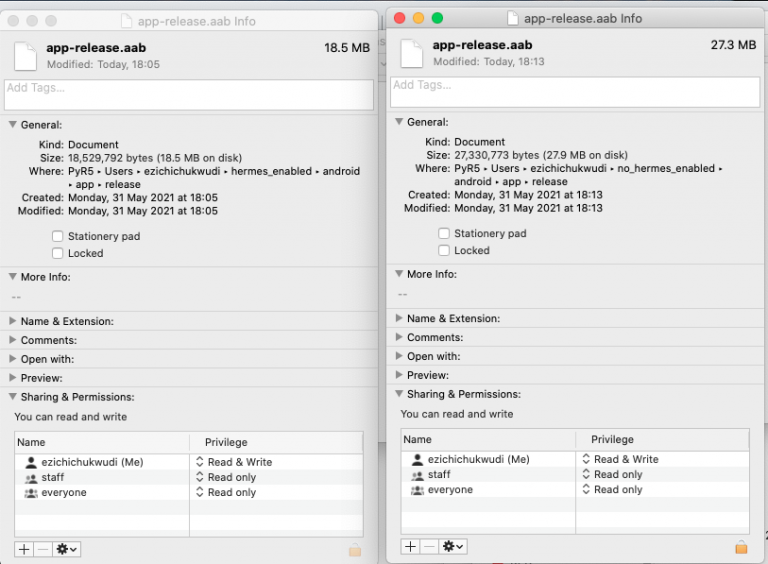This screenshot has height=564, width=768.
Task: Change ezichichukwudi privilege Read & Write in right window
Action: (x=621, y=459)
